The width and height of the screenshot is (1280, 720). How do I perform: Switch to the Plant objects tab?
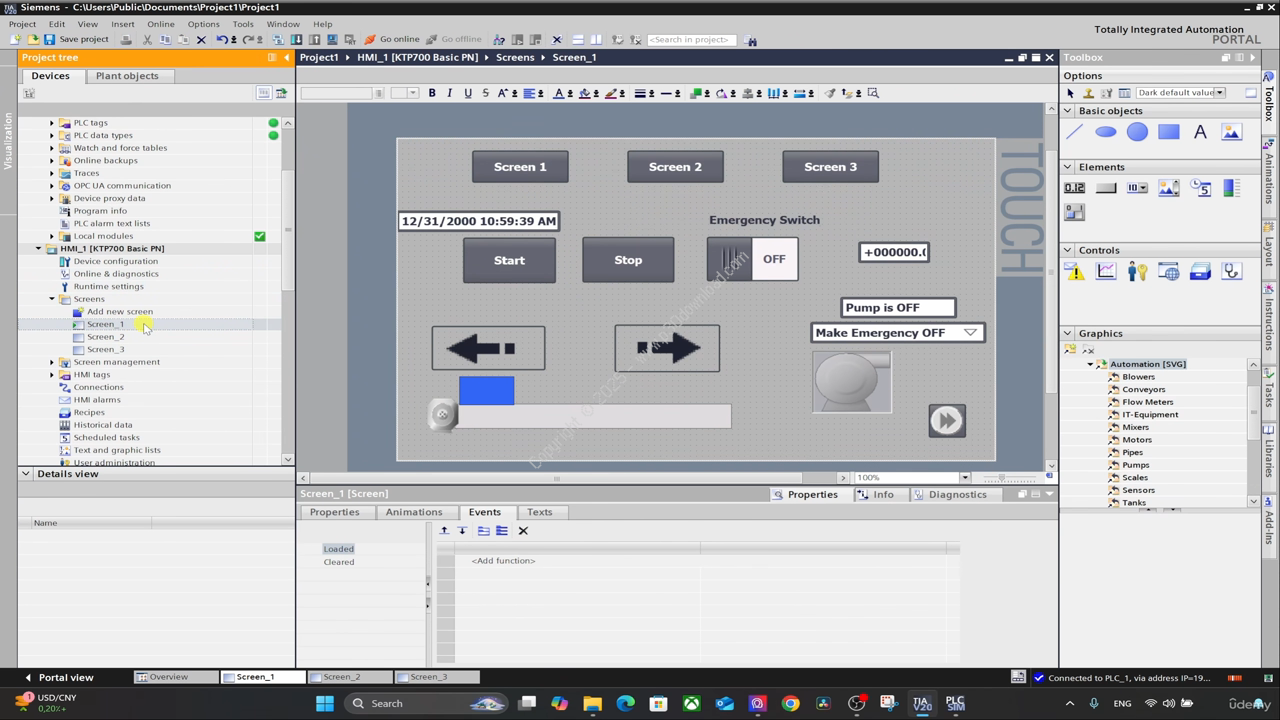click(x=127, y=76)
